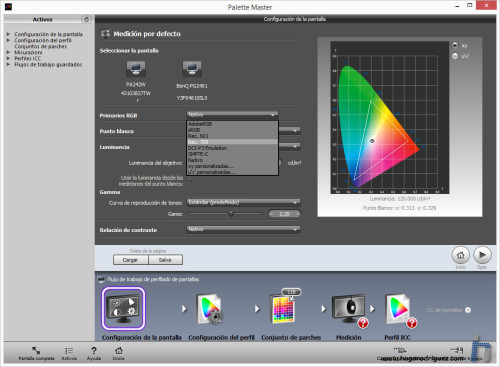Open Configuración de la pantalla workflow step
This screenshot has width=500, height=367.
124,308
